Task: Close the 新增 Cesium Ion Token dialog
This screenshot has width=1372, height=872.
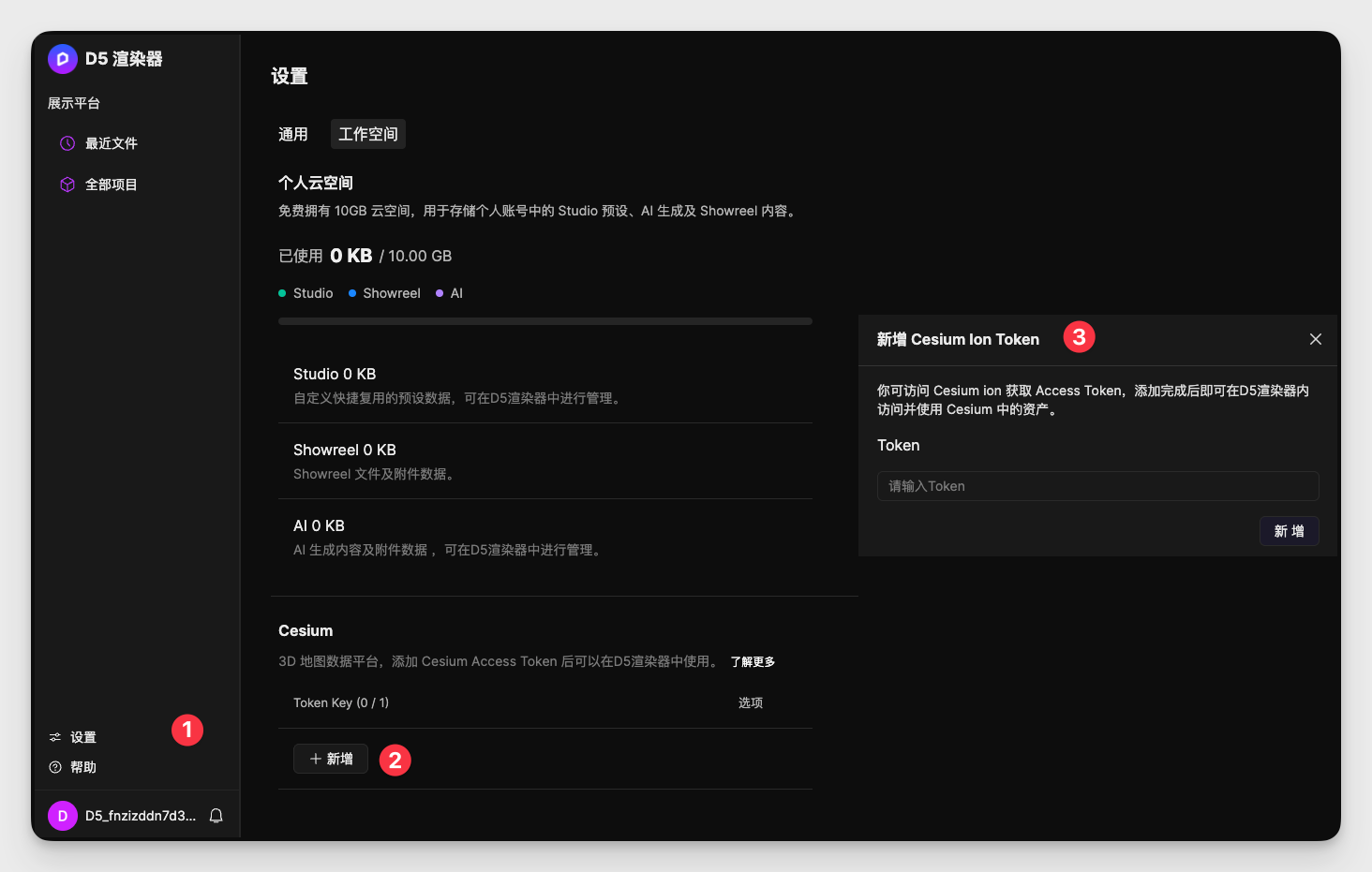Action: pyautogui.click(x=1316, y=339)
